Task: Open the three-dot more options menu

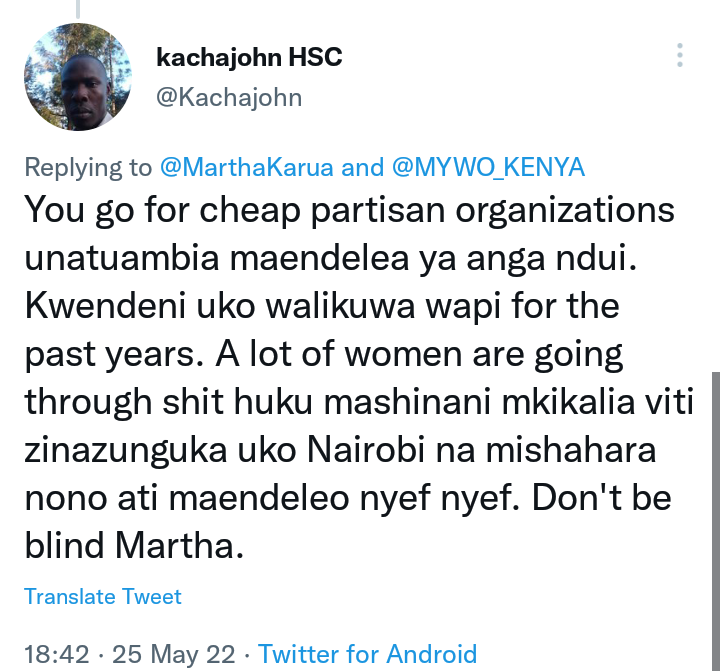Action: 680,56
